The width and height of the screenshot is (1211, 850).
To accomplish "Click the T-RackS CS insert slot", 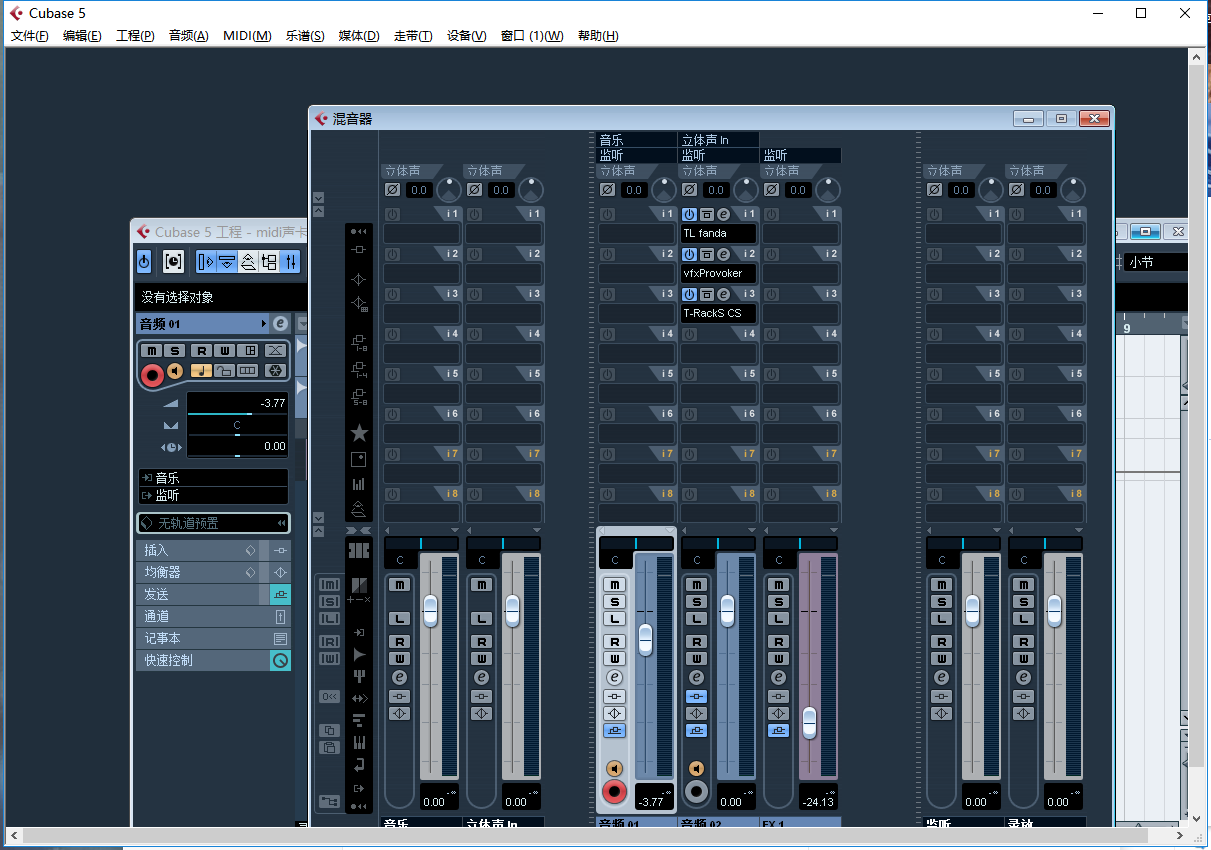I will coord(718,313).
